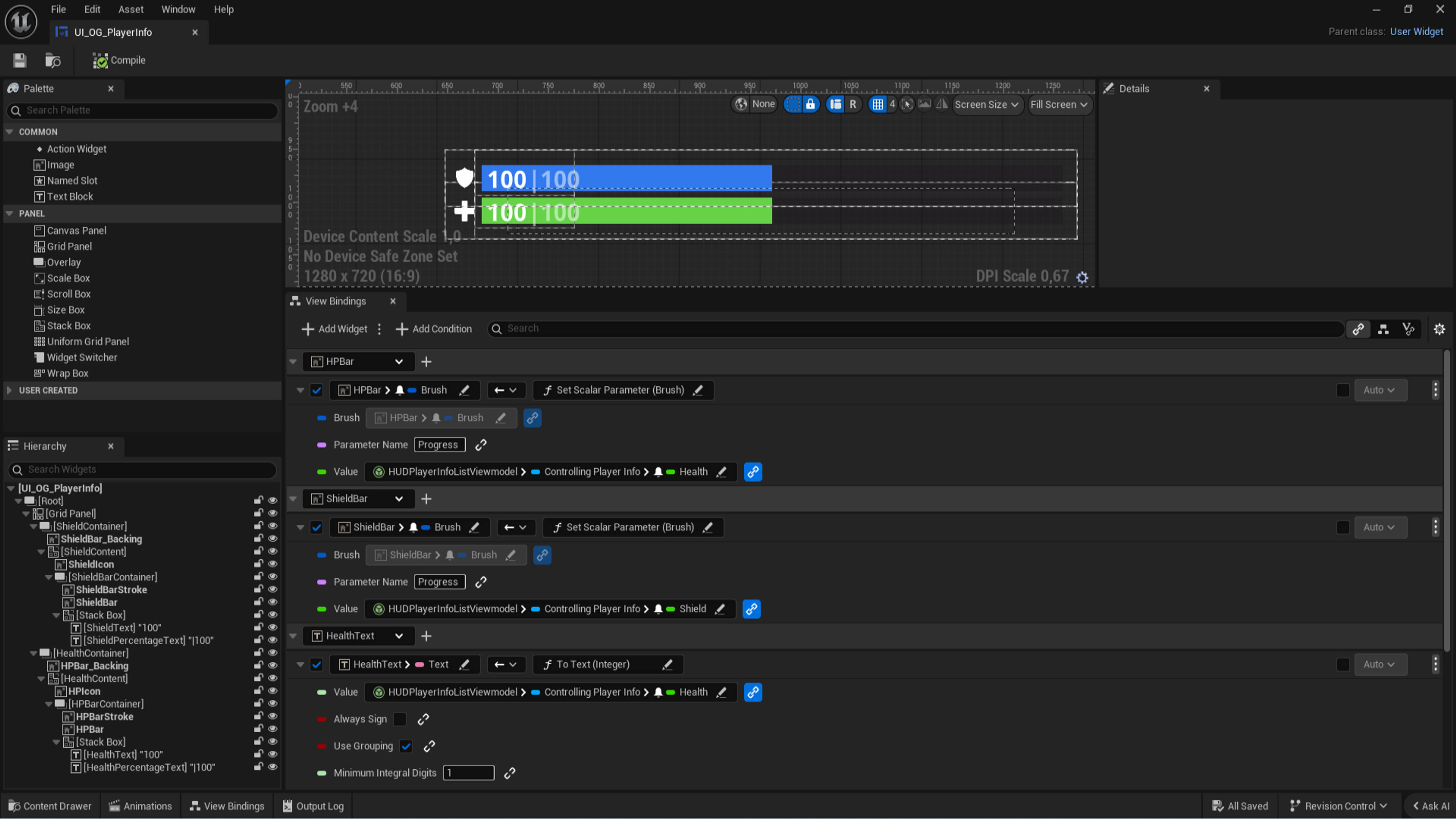
Task: Click the blue link icon beside Shield value
Action: coord(751,609)
